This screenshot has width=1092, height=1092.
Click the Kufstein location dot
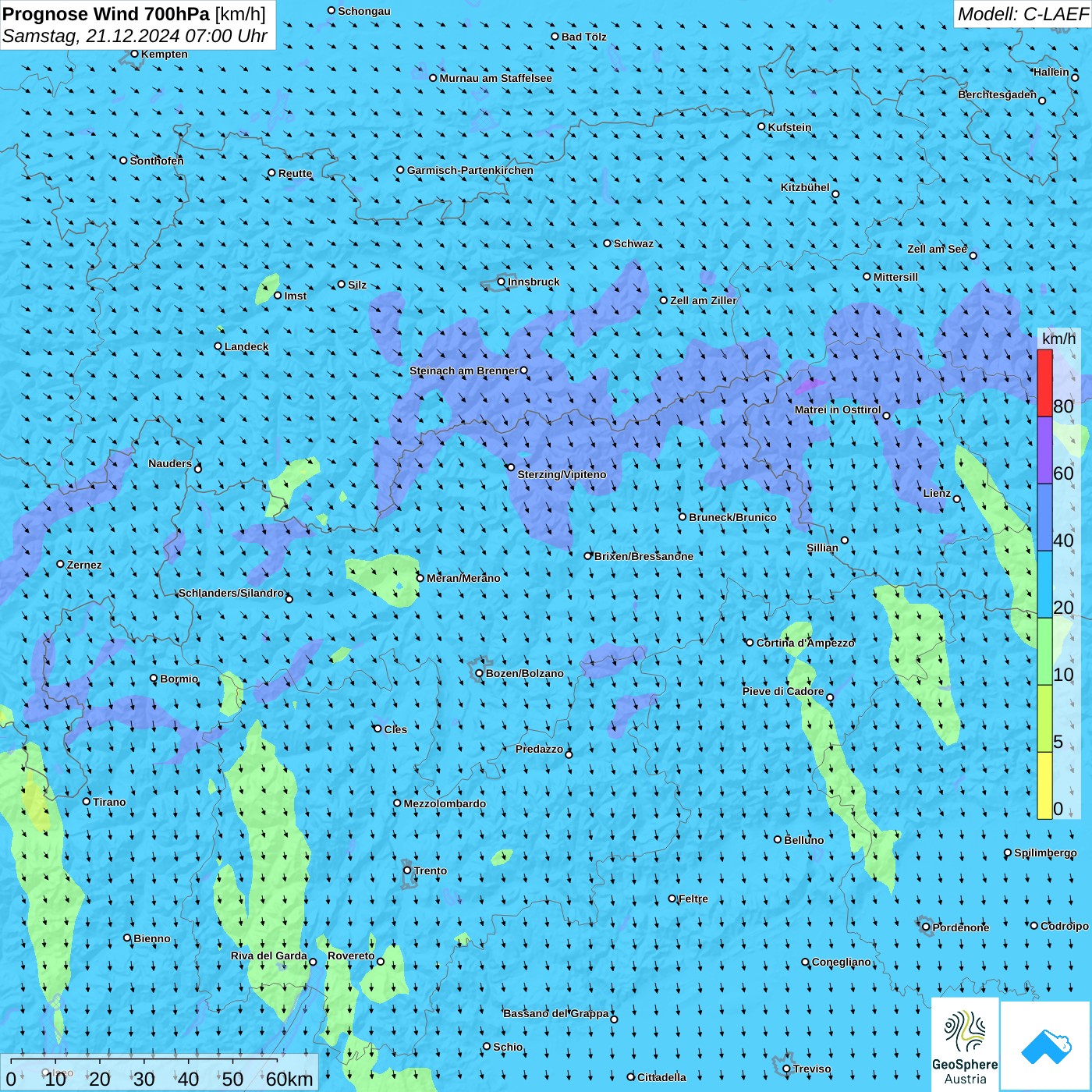(x=762, y=126)
